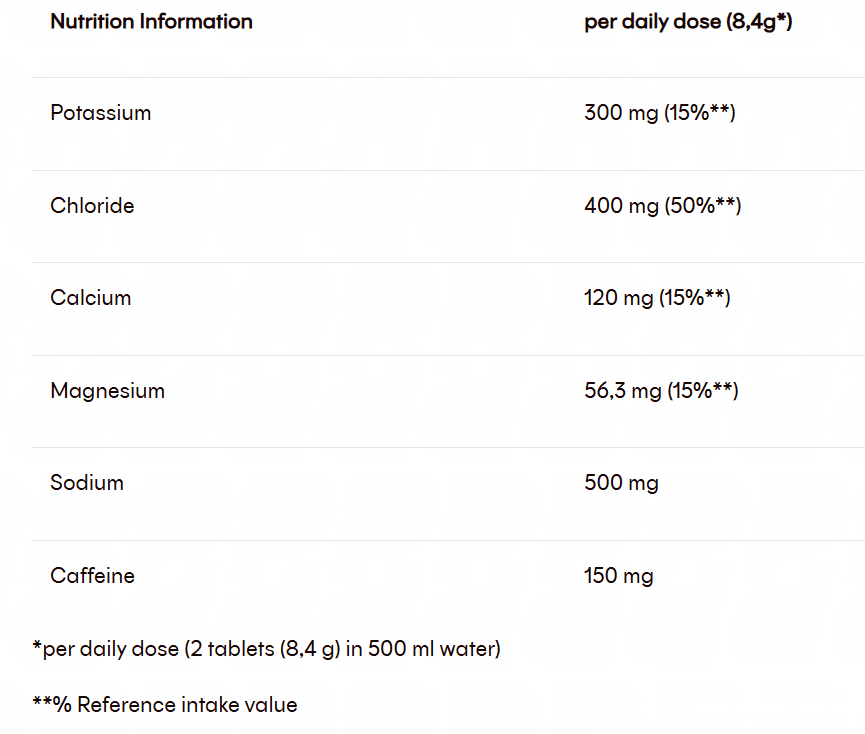This screenshot has height=734, width=865.
Task: Click the Potassium row label
Action: pos(100,113)
